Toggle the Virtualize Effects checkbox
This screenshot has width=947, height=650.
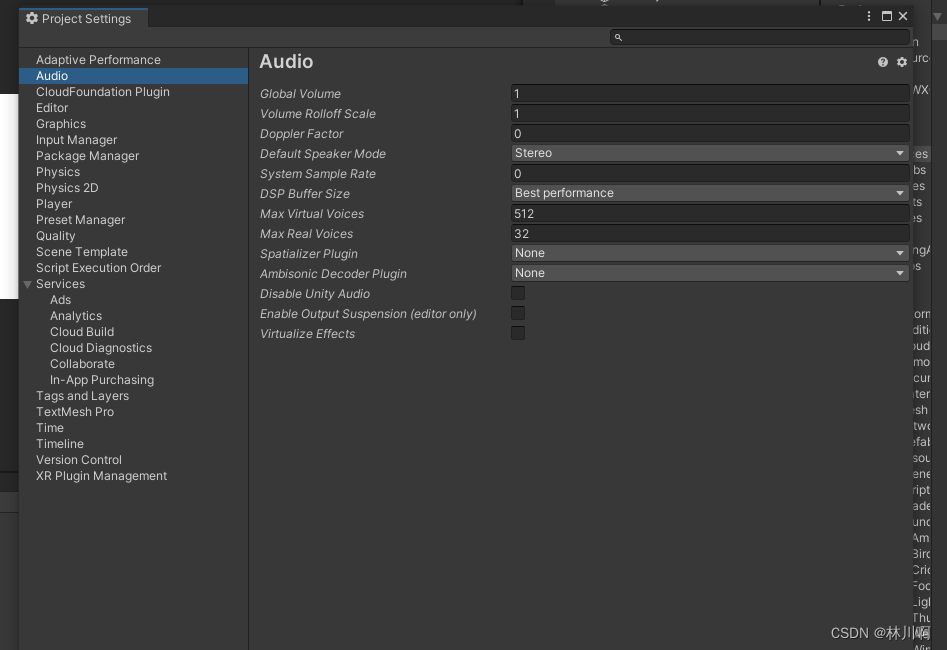517,333
